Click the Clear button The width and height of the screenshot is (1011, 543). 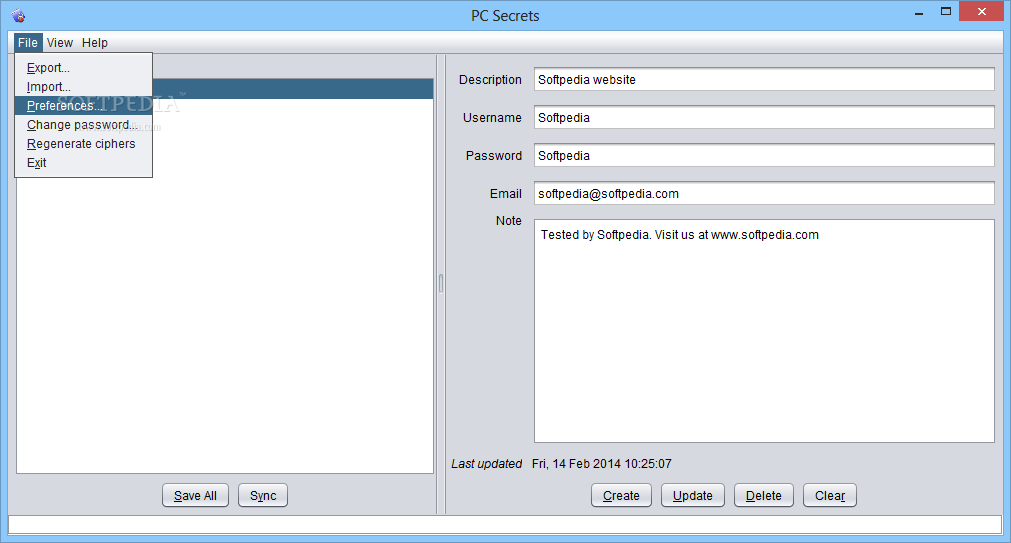[x=830, y=495]
